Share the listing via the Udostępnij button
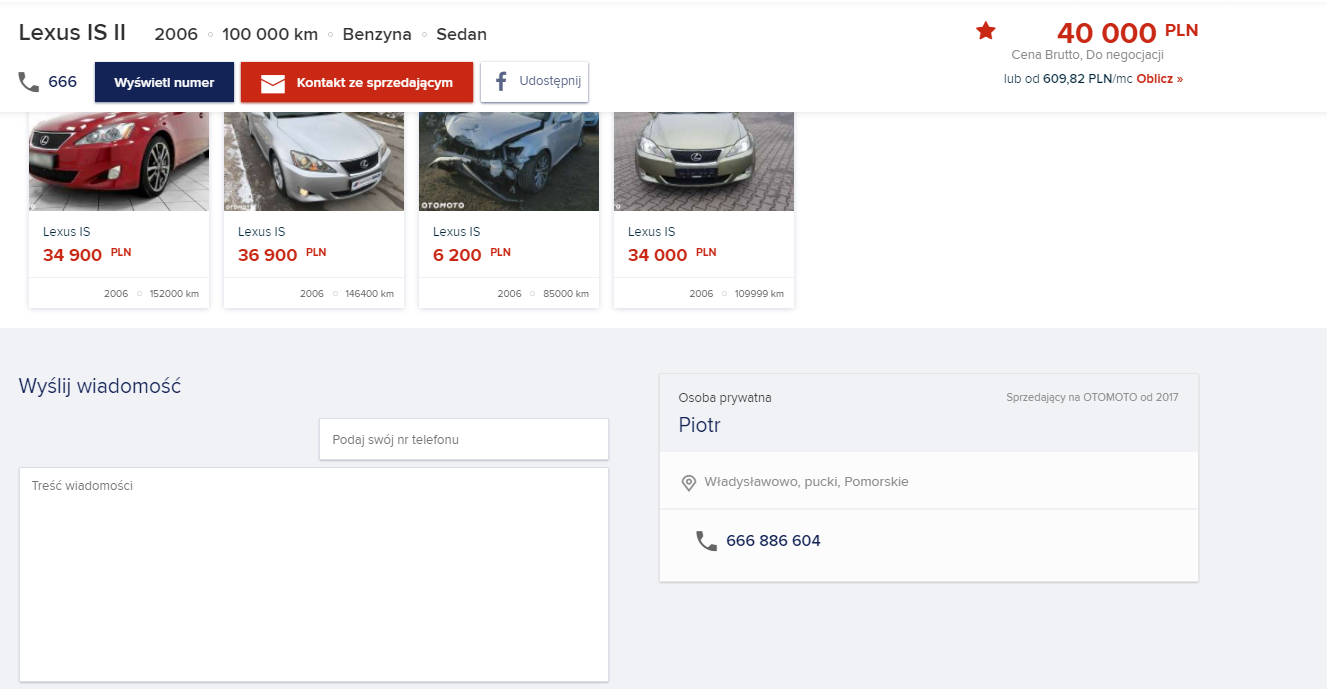 [x=535, y=82]
